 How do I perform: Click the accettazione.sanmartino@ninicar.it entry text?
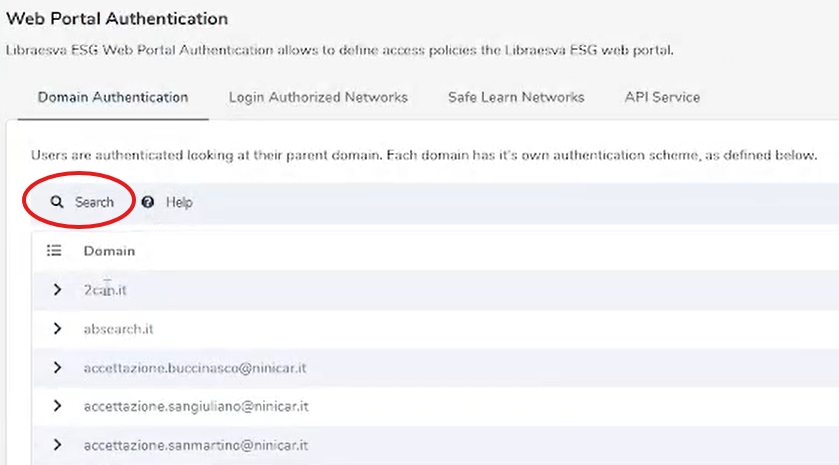pos(195,445)
